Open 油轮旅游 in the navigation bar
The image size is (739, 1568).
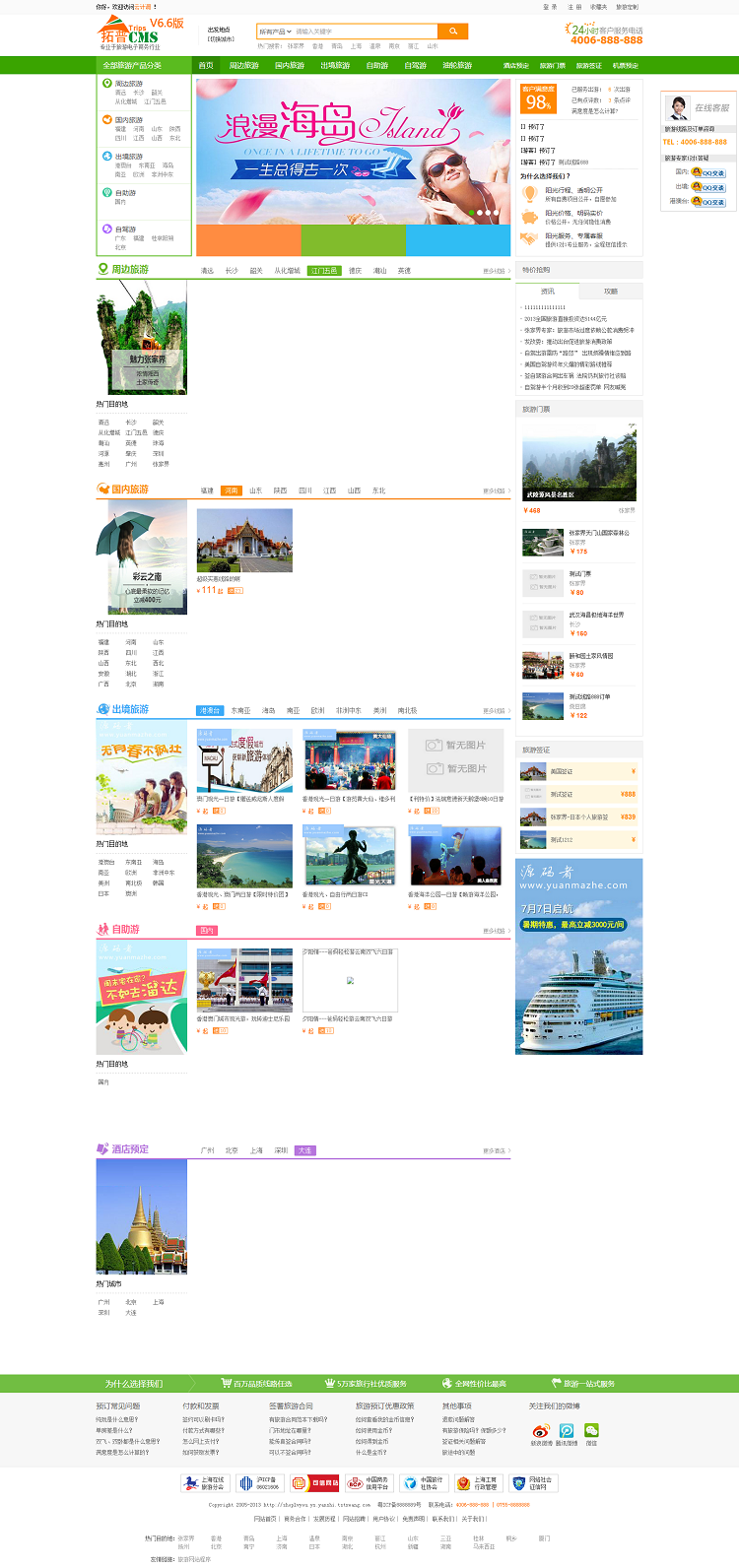coord(457,65)
